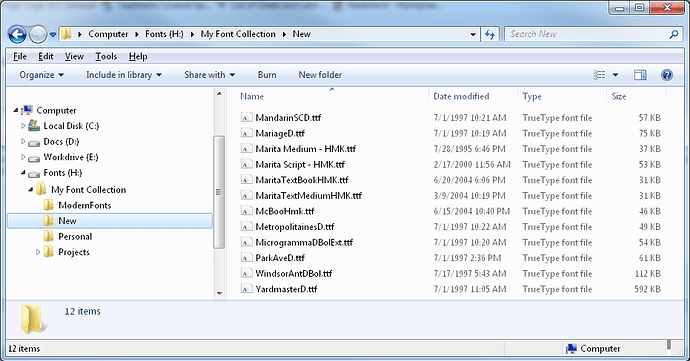The image size is (690, 361).
Task: Open the recent locations dropdown arrow
Action: point(53,34)
